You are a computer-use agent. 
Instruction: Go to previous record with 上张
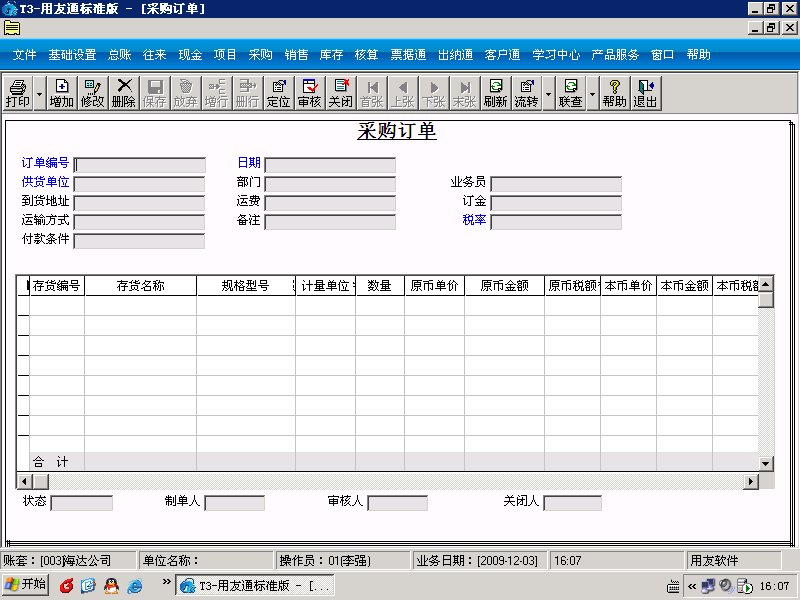coord(403,93)
